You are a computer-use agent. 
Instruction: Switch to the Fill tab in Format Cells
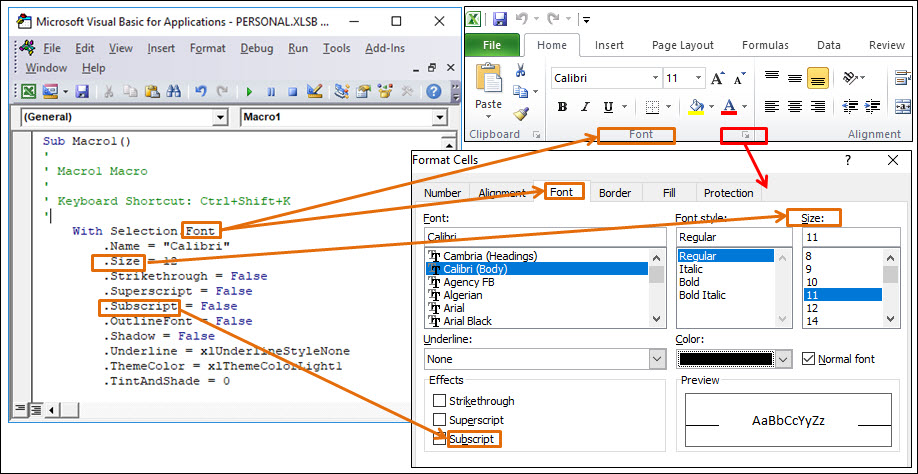pos(669,193)
